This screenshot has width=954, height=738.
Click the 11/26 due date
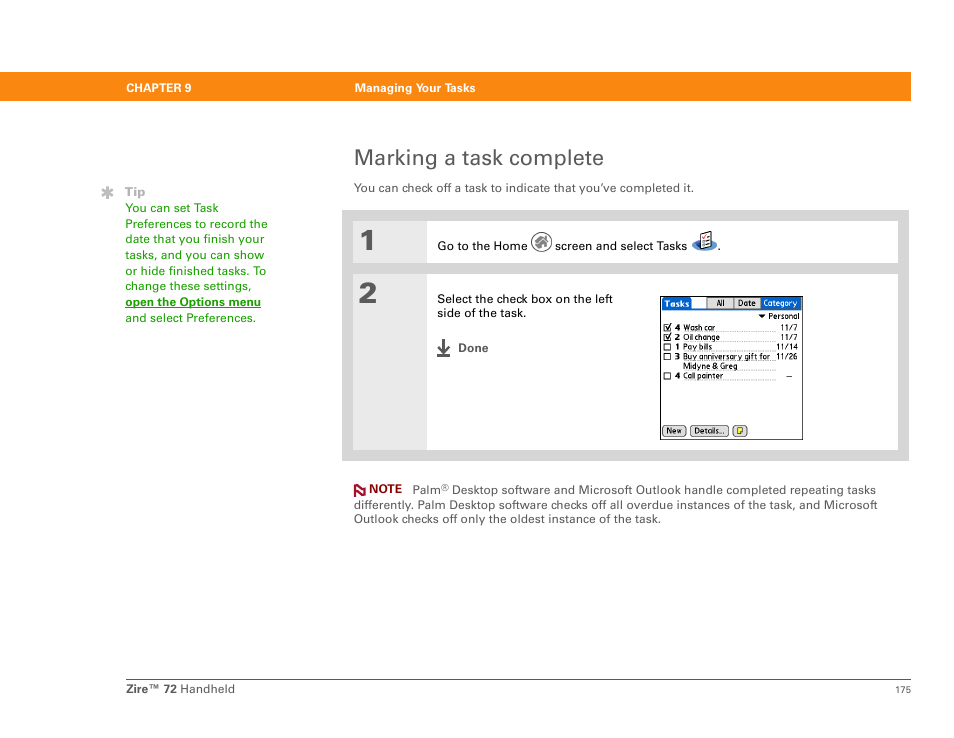(787, 357)
